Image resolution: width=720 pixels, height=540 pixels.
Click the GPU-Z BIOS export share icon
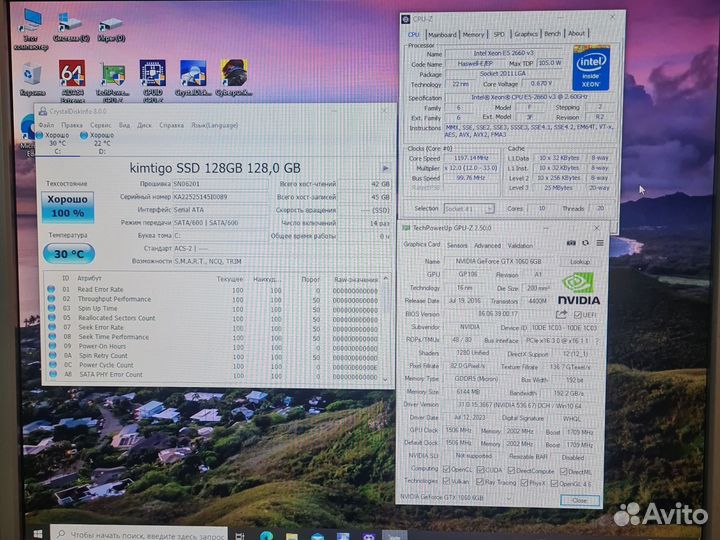[561, 315]
